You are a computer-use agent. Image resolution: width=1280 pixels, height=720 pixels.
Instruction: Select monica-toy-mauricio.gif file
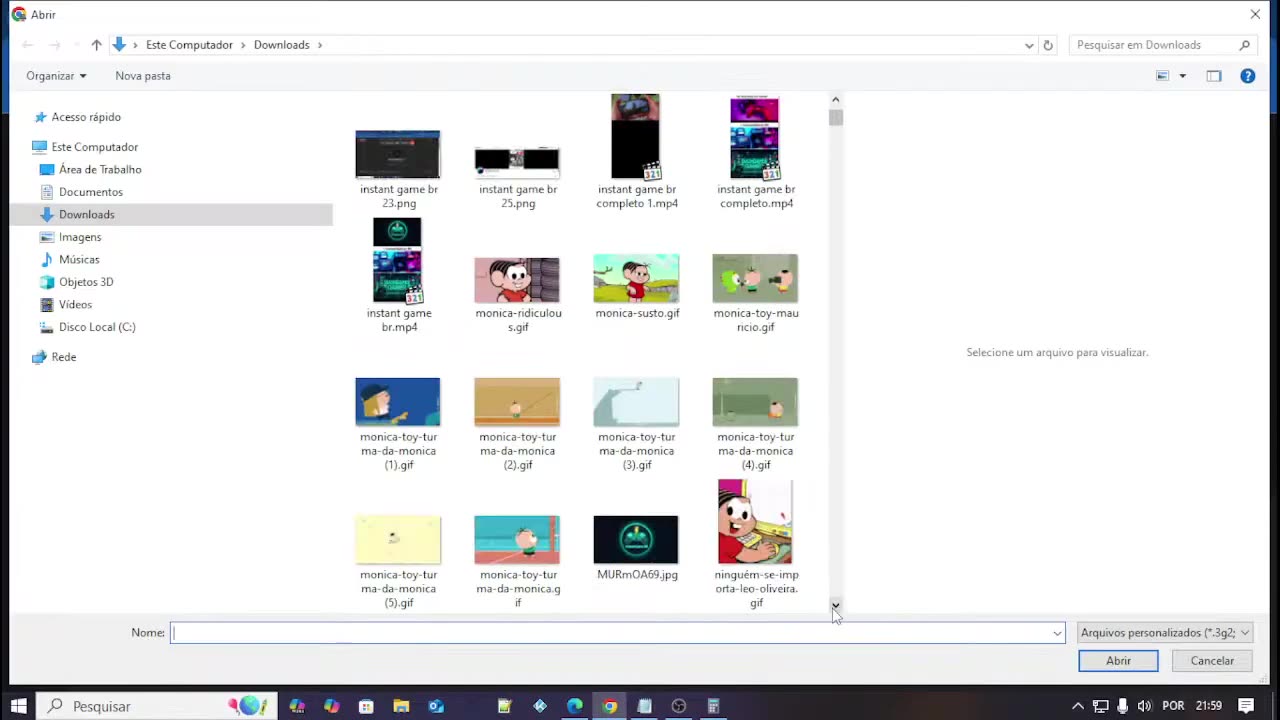click(x=755, y=293)
